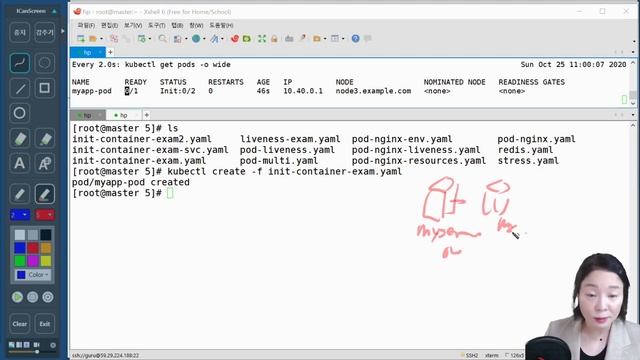Select the second, smaller eraser tool
The image size is (640, 360).
(44, 139)
